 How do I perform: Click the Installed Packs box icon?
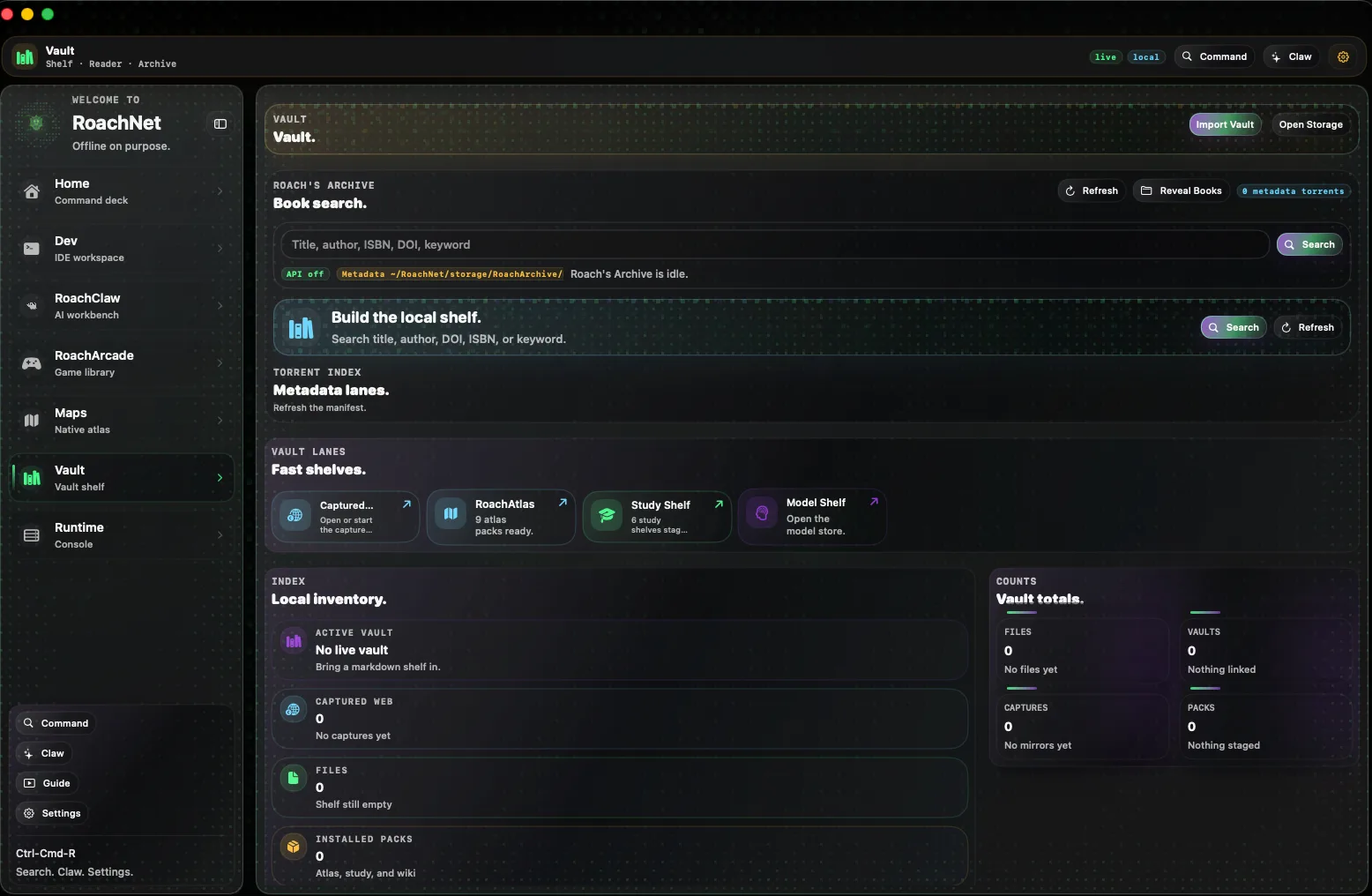[294, 847]
